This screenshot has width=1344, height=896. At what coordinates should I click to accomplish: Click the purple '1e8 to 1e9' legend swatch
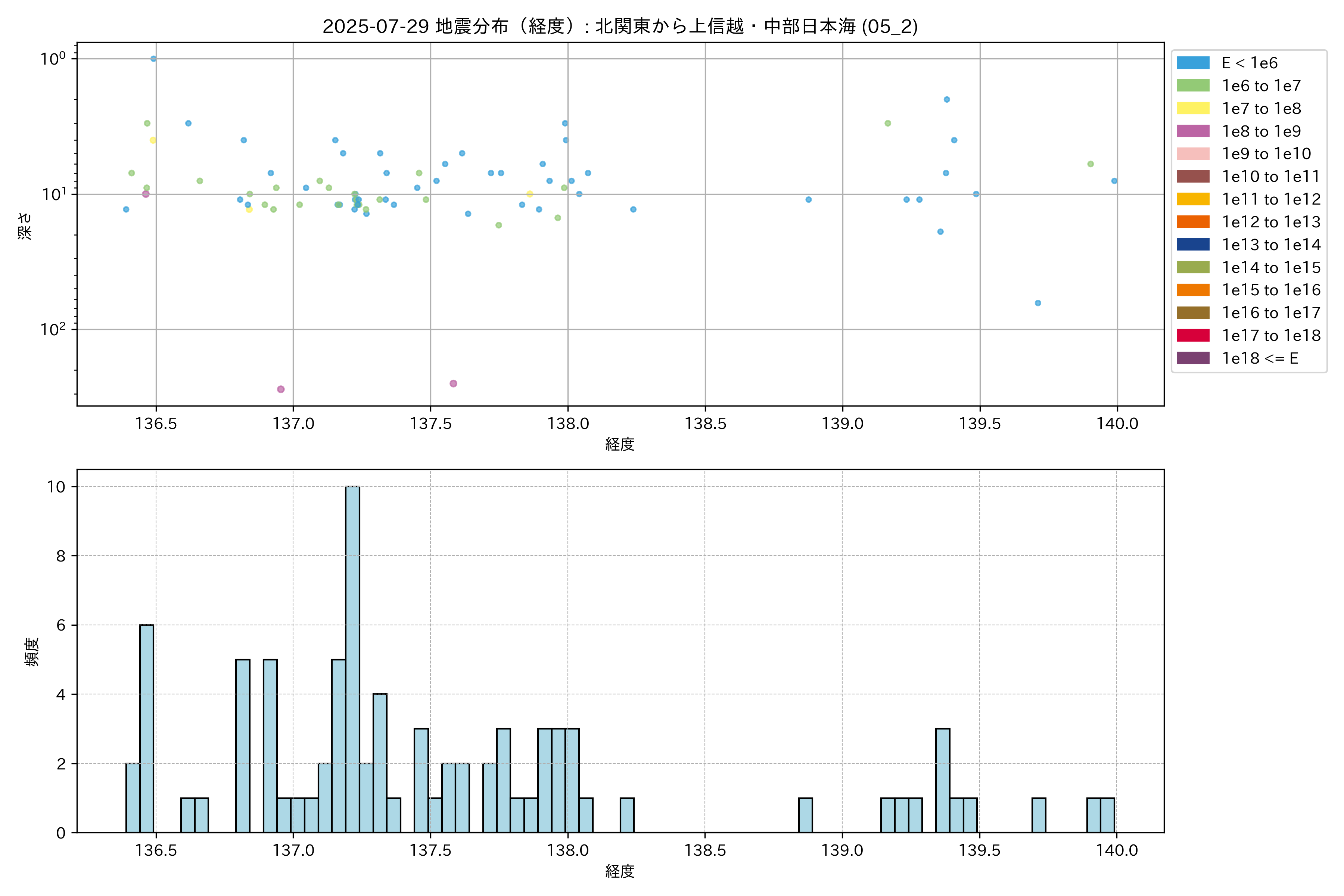tap(1192, 131)
